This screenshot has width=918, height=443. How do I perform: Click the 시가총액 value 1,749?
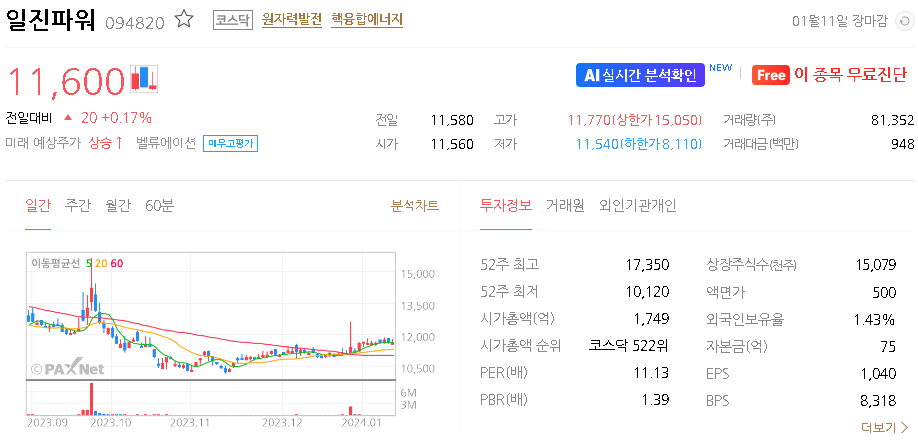[651, 319]
